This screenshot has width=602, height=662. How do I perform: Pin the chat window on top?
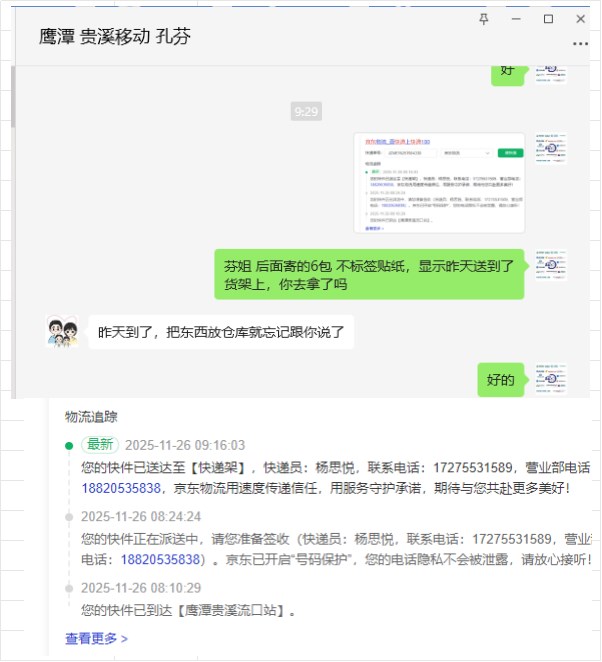click(484, 19)
